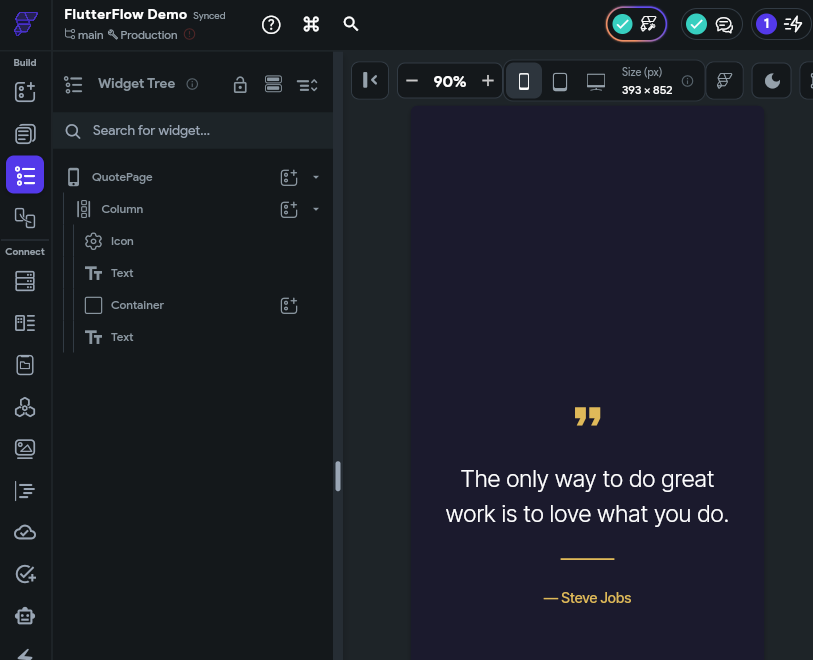Click the Synced status label

pos(209,16)
